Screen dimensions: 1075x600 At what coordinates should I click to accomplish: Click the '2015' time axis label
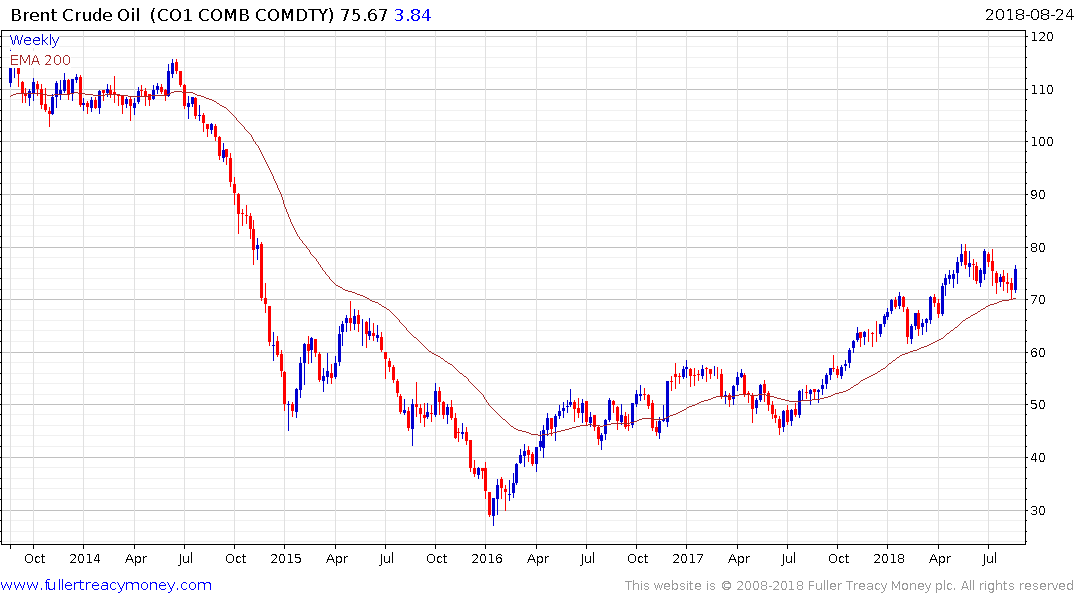pos(286,558)
